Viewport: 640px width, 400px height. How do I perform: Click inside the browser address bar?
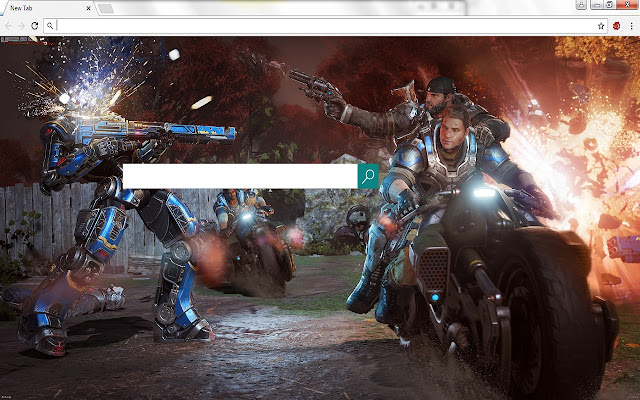click(x=325, y=26)
